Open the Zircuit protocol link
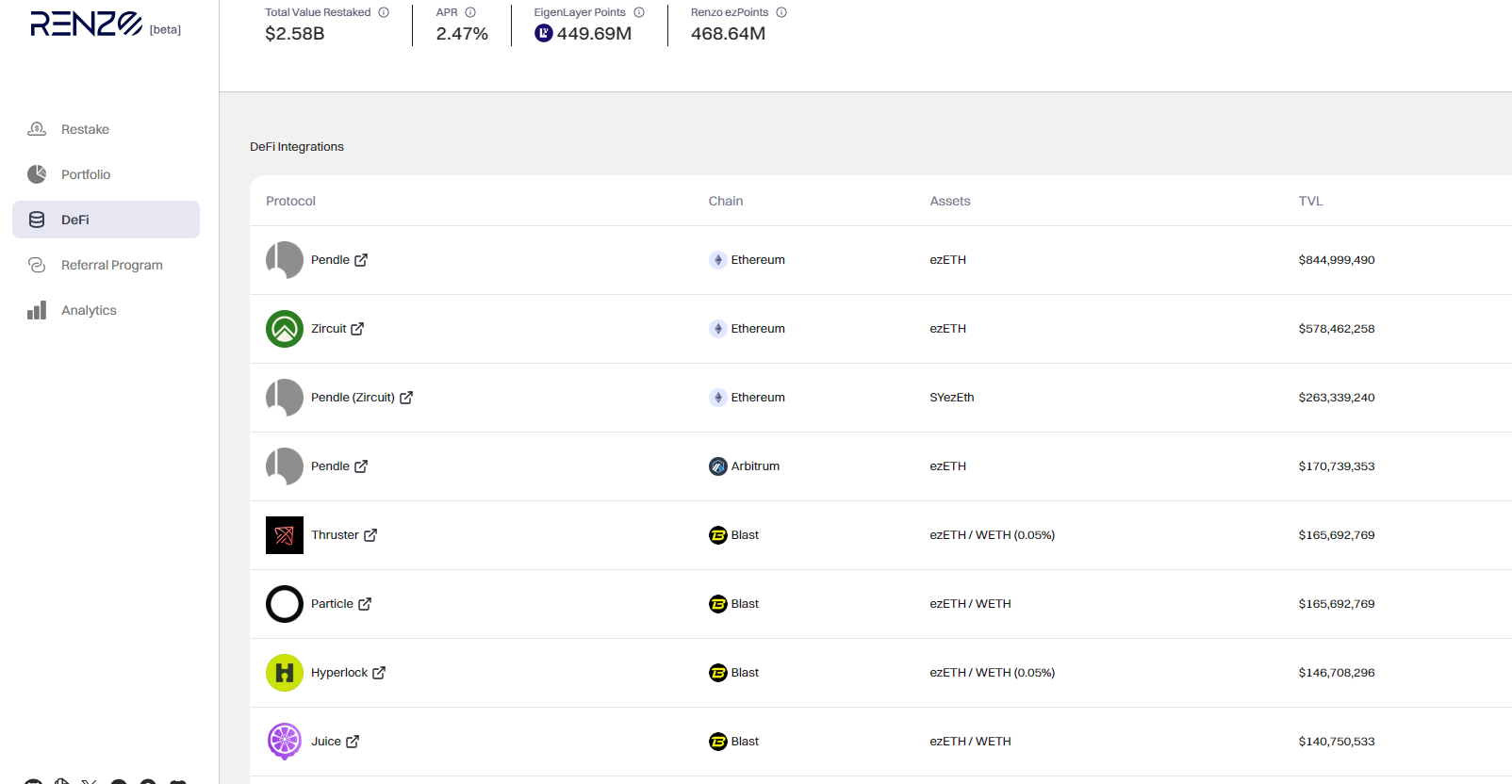 coord(329,329)
